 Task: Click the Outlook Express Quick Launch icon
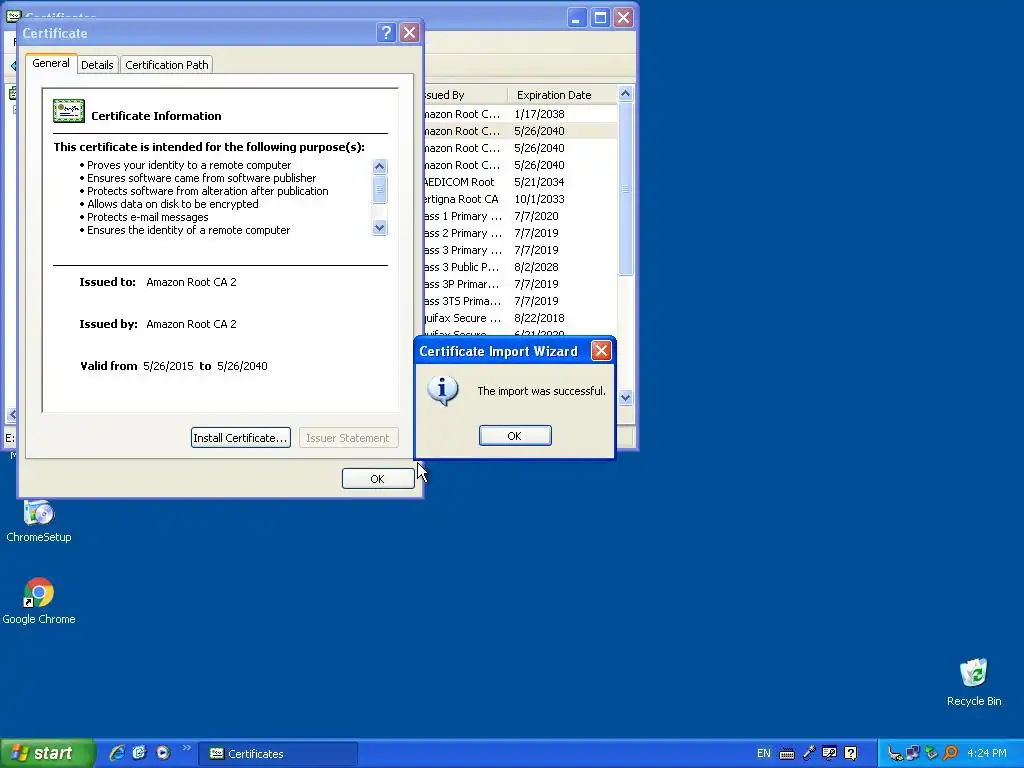pos(140,753)
